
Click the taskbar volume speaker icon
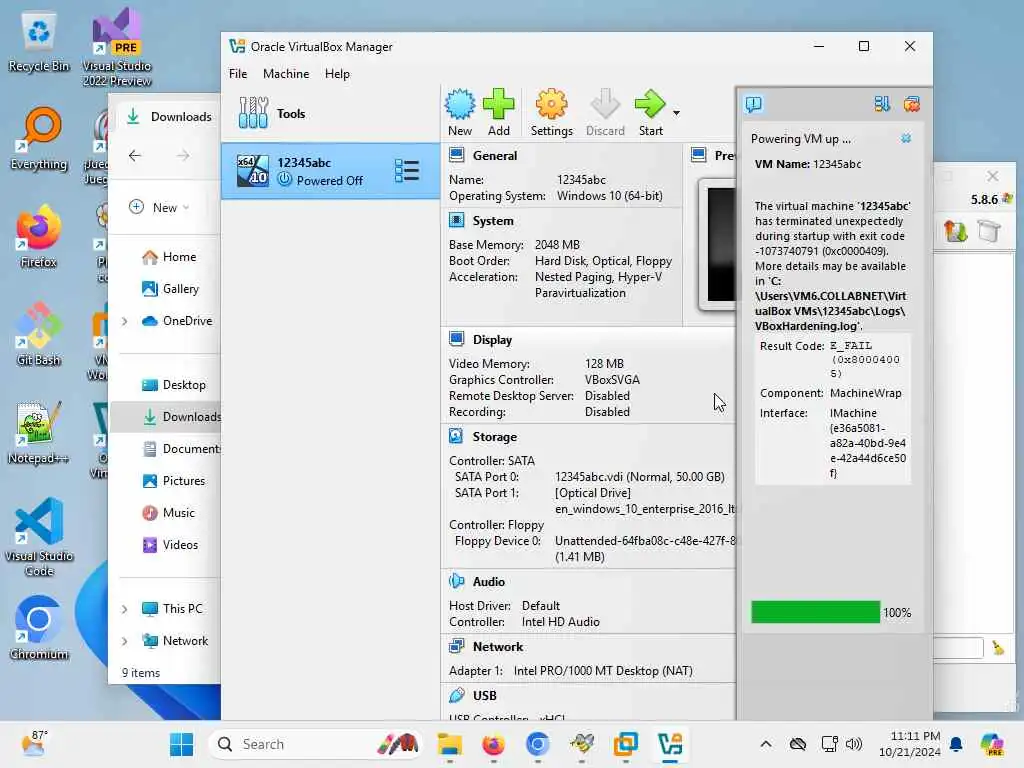[x=854, y=744]
